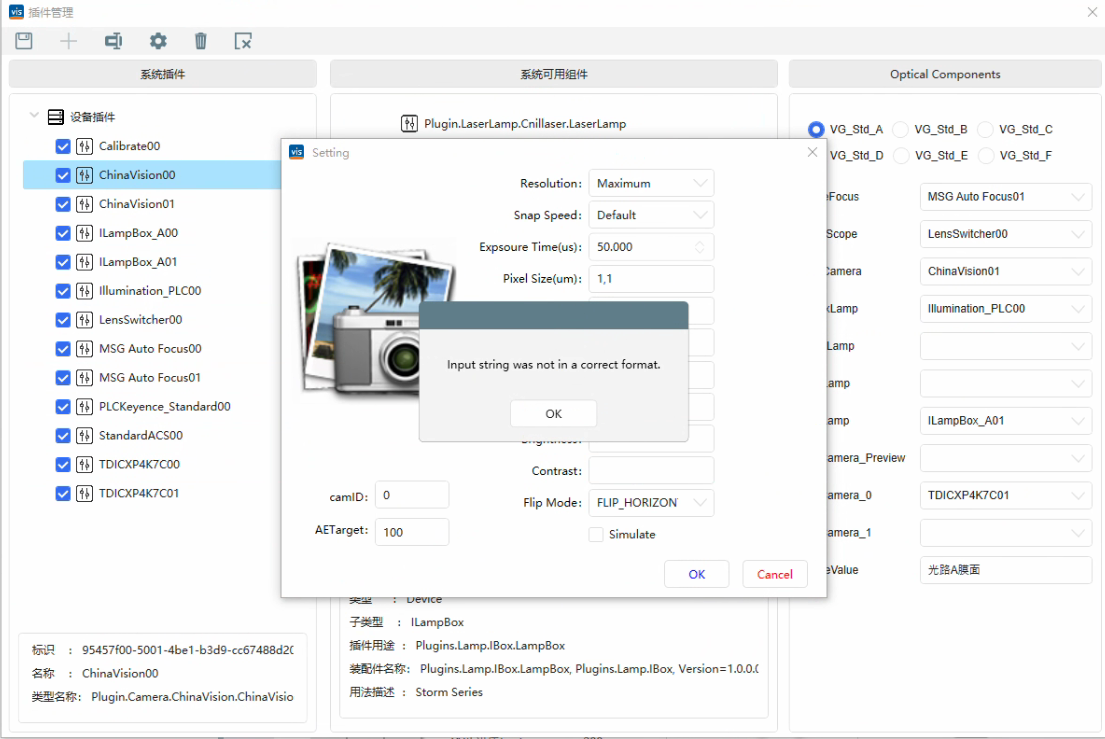The height and width of the screenshot is (739, 1105).
Task: Click the plugin icon beside StandardACS00
Action: click(x=85, y=435)
